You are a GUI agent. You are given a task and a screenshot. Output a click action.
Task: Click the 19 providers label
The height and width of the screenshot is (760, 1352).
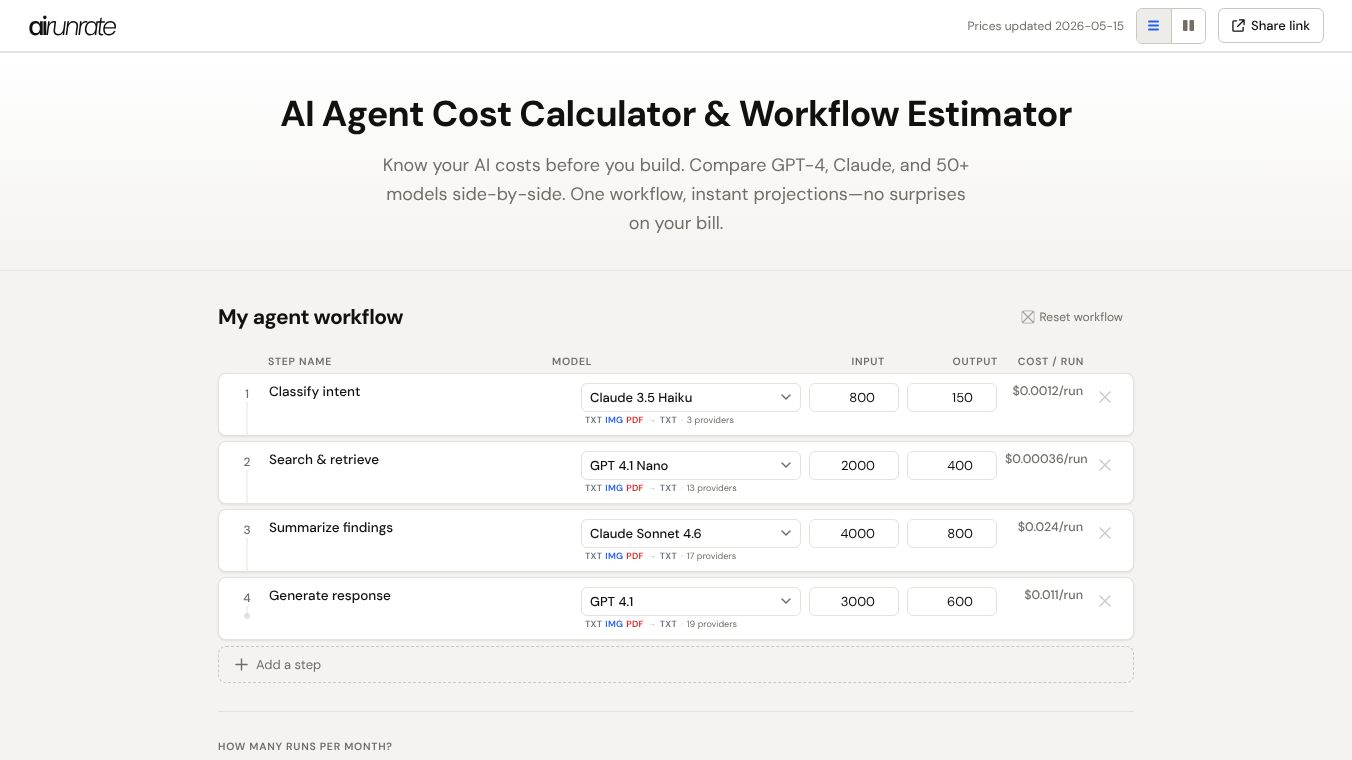pyautogui.click(x=711, y=624)
